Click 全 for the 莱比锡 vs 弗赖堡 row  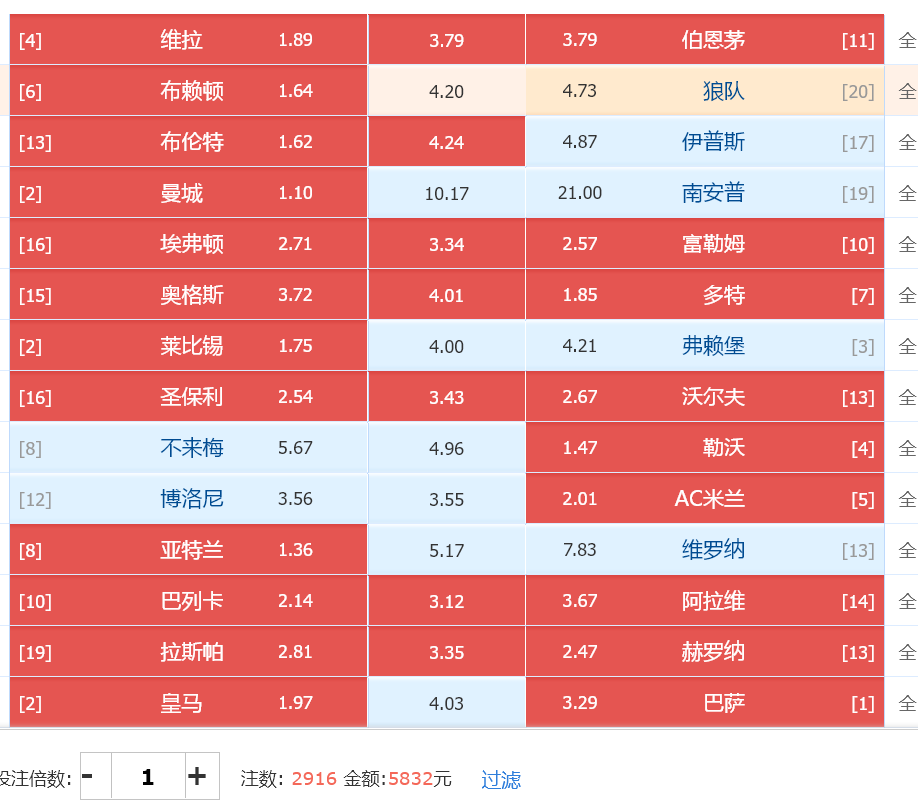tap(907, 345)
